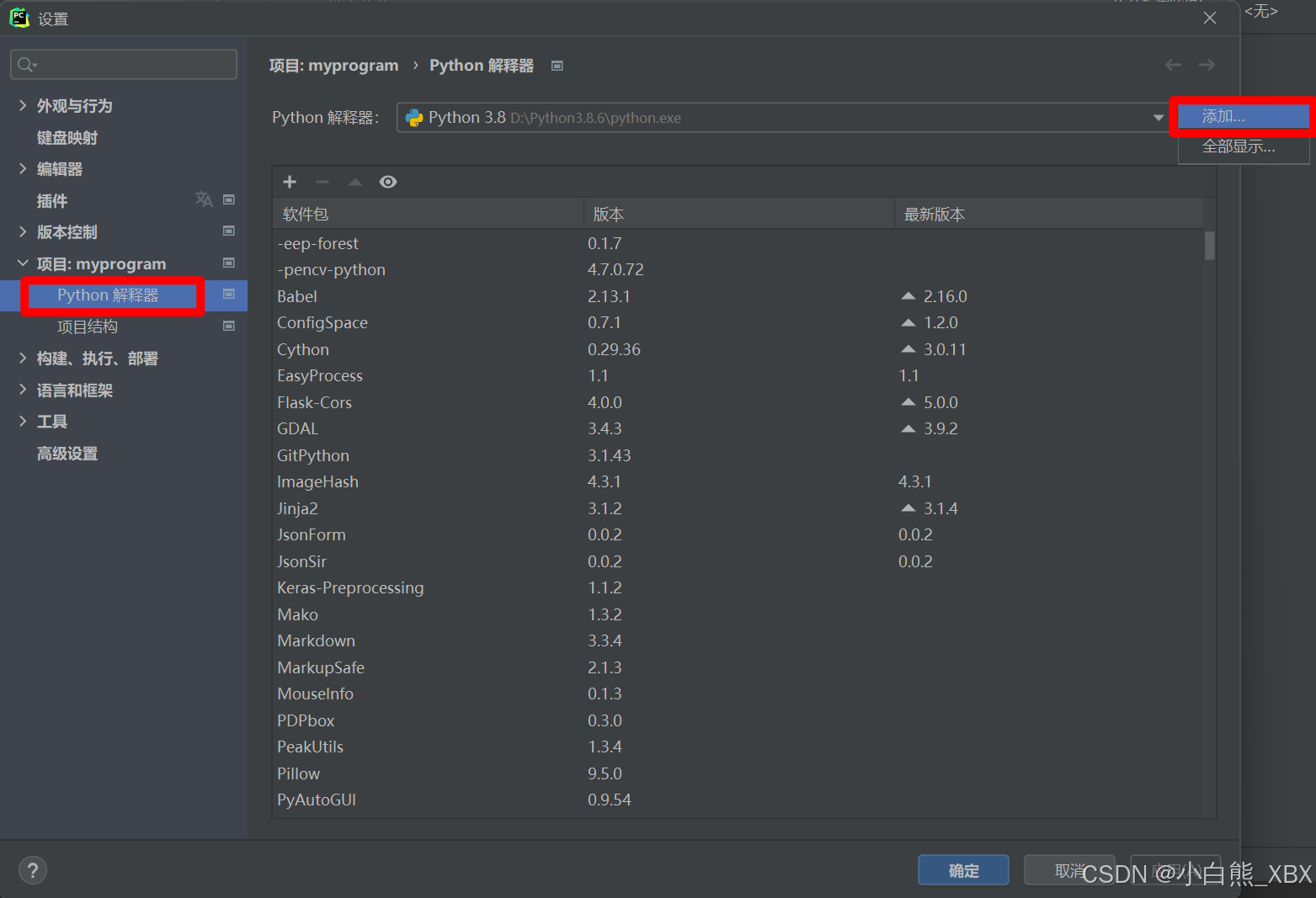Viewport: 1316px width, 898px height.
Task: Click the 版本 column header
Action: pos(738,214)
